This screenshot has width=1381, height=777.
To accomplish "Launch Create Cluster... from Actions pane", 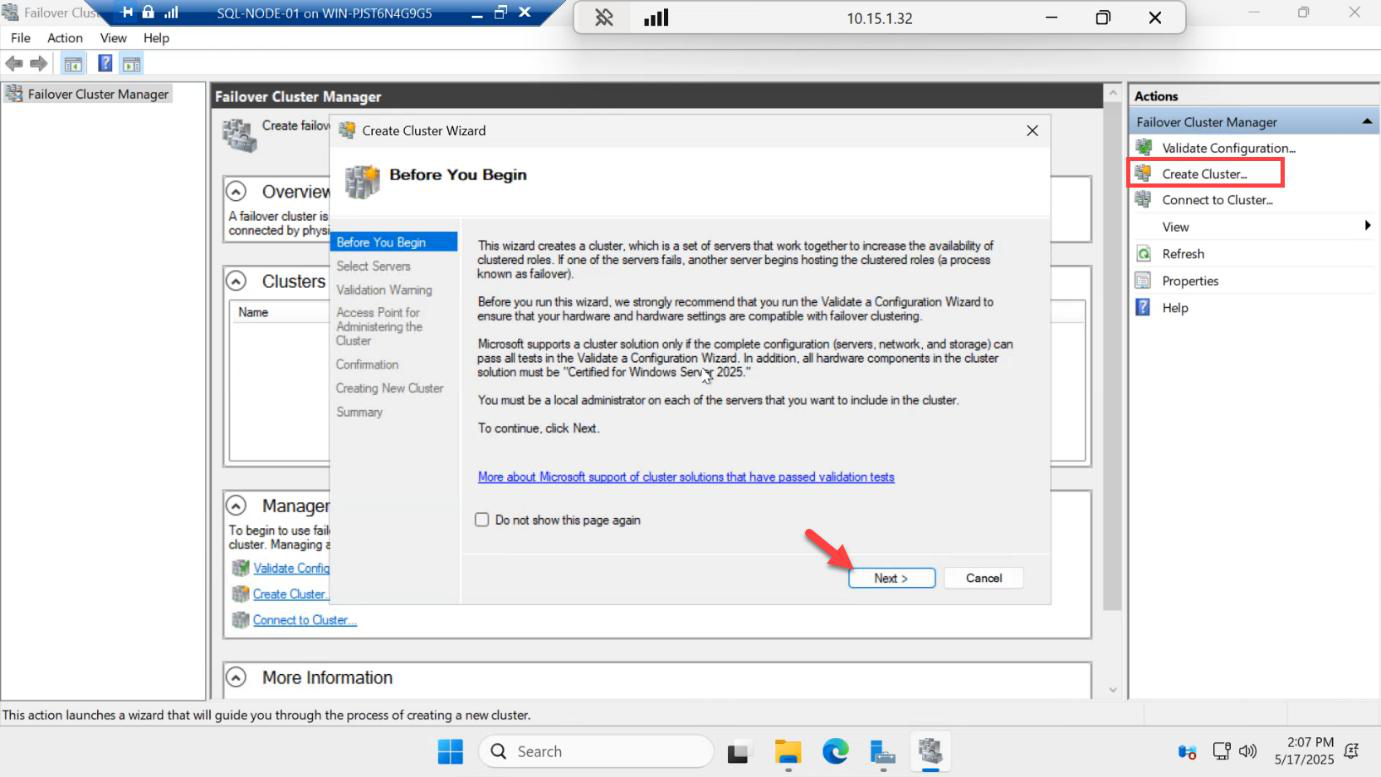I will [x=1204, y=174].
